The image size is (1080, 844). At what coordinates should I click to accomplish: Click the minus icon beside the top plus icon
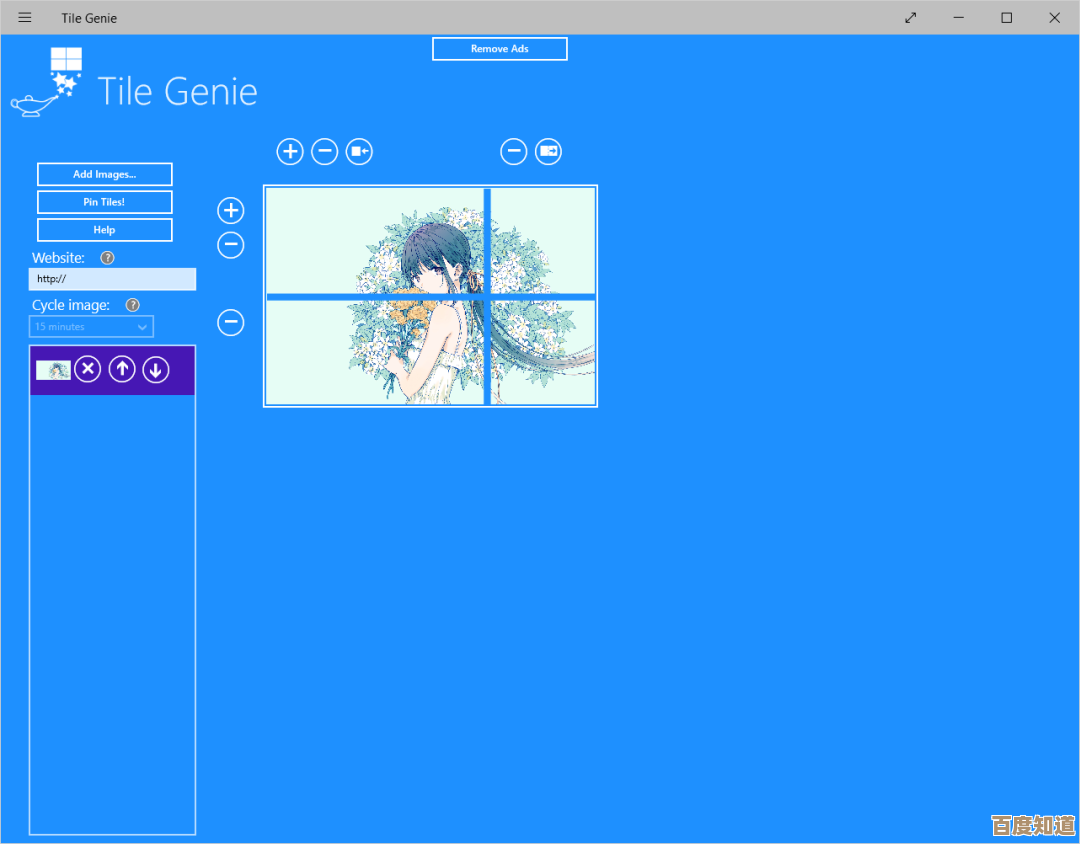coord(324,152)
